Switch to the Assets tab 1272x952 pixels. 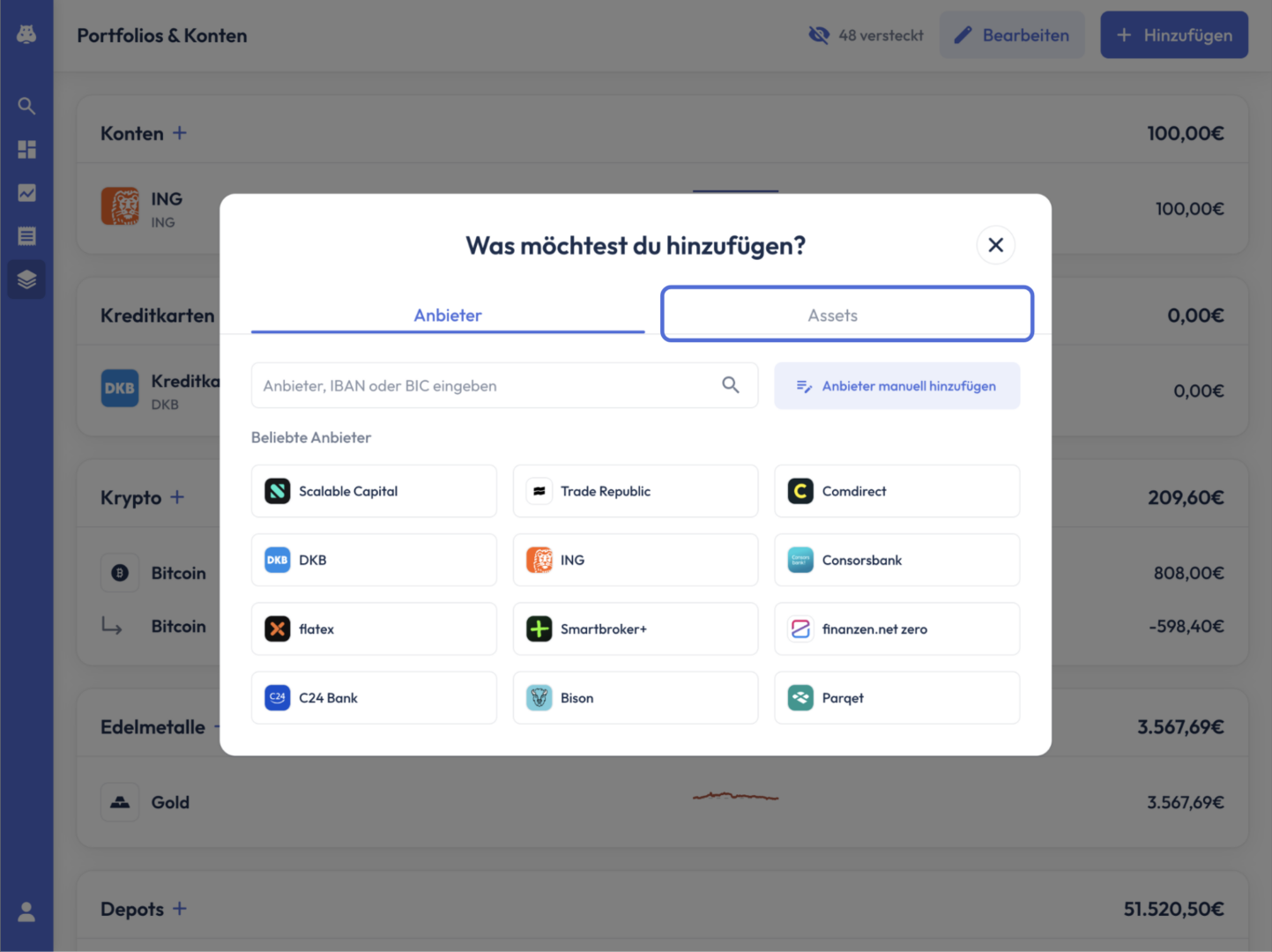click(x=847, y=314)
